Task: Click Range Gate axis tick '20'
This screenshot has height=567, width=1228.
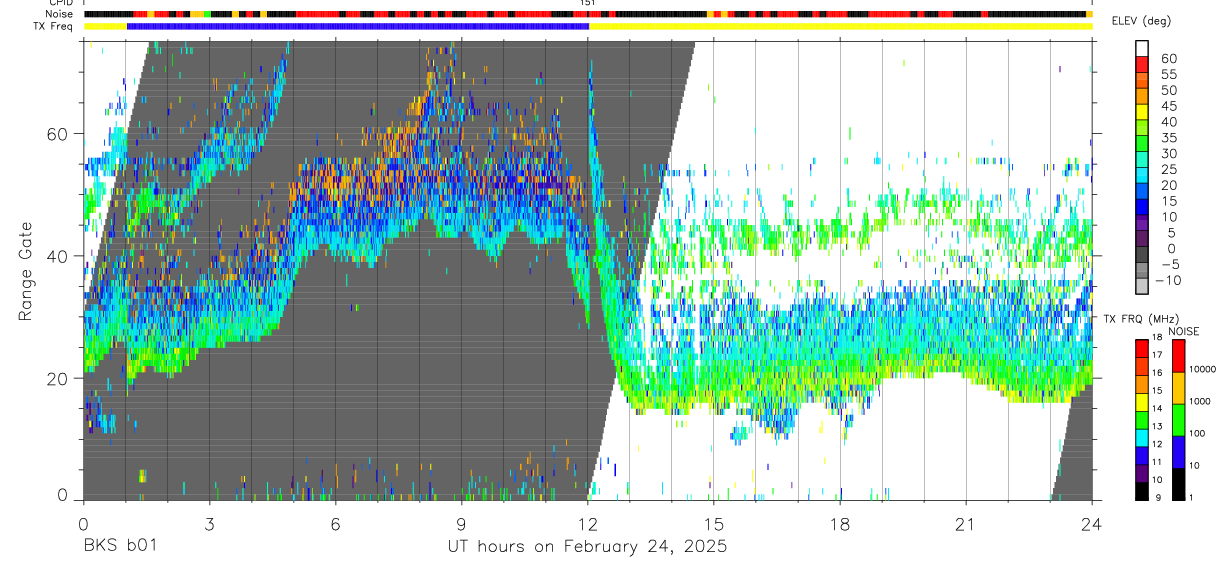Action: 58,378
